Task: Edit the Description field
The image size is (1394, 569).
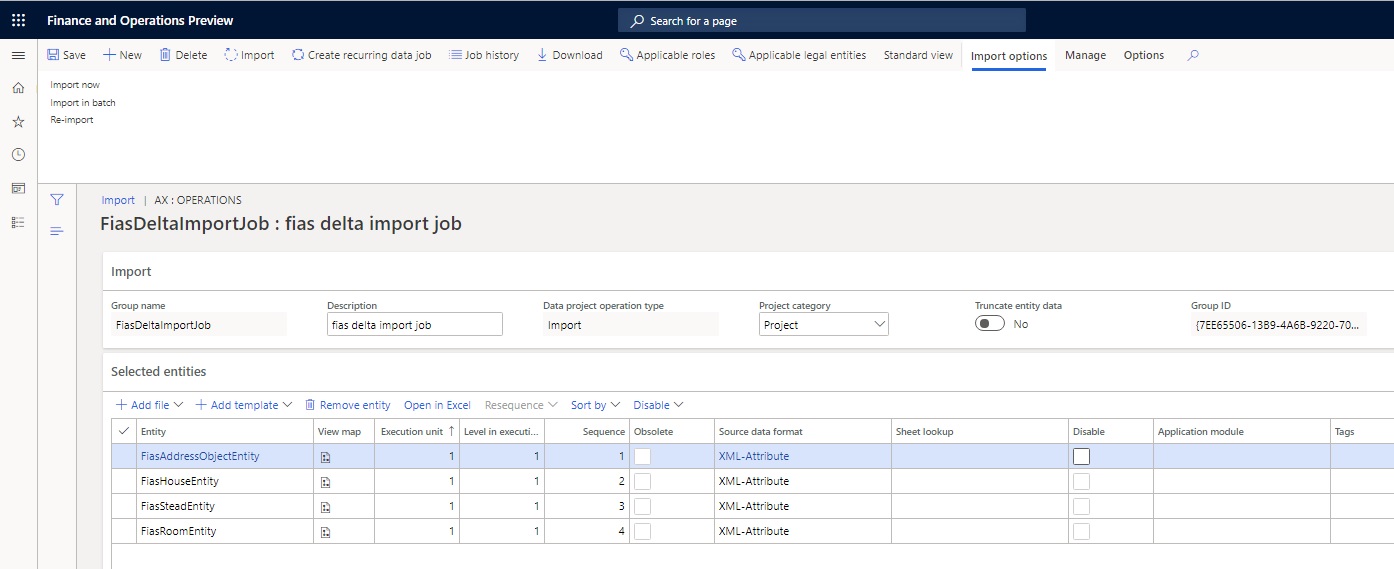Action: pos(414,324)
